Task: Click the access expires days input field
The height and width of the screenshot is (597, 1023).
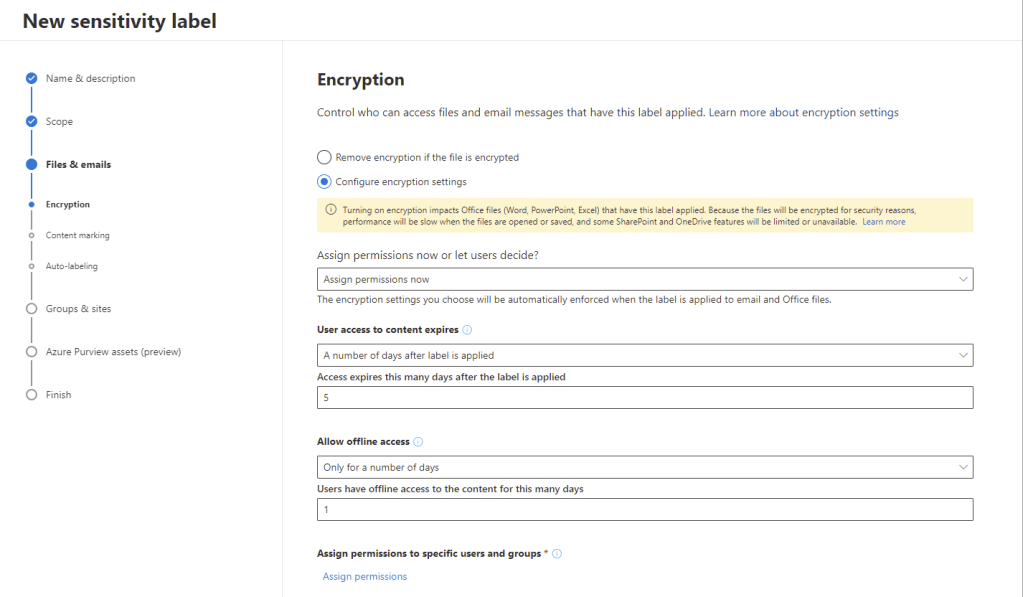Action: [644, 398]
